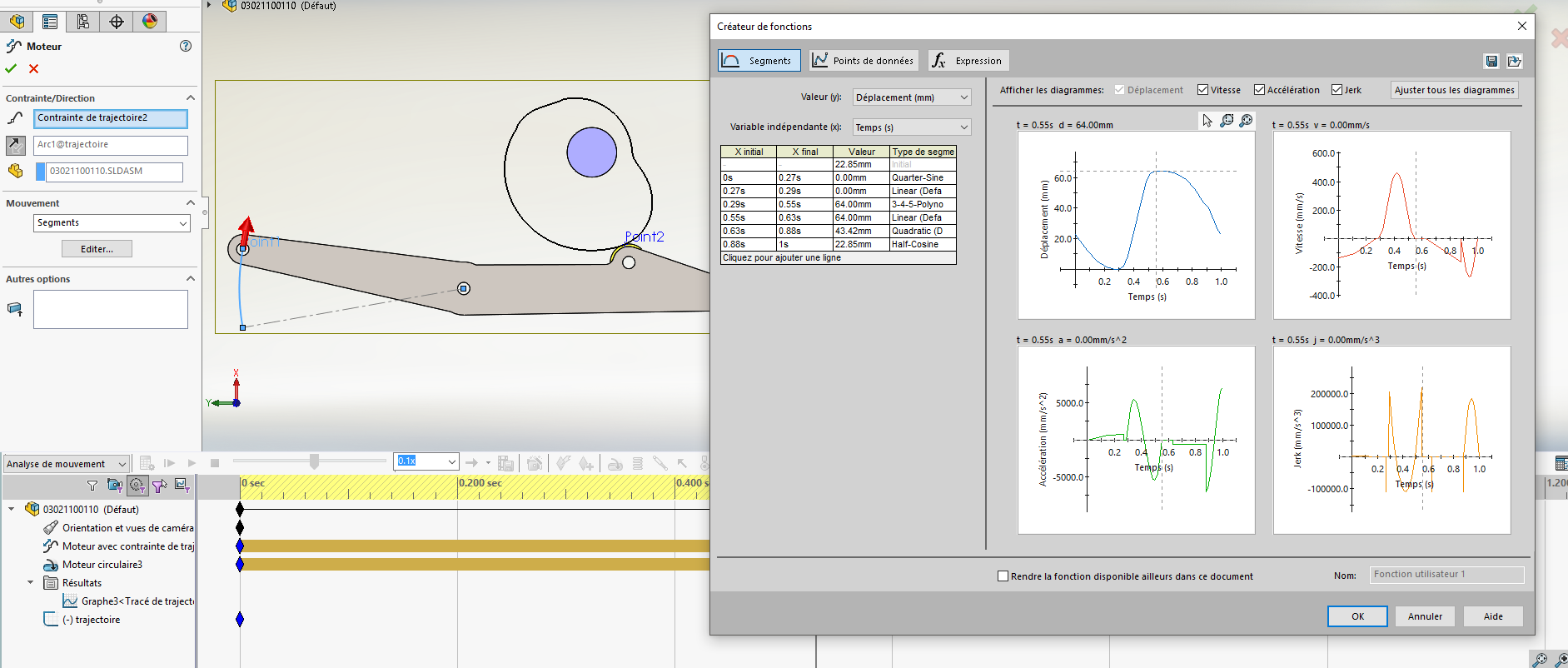Open the Valeur (y) Déplacement dropdown

point(912,97)
